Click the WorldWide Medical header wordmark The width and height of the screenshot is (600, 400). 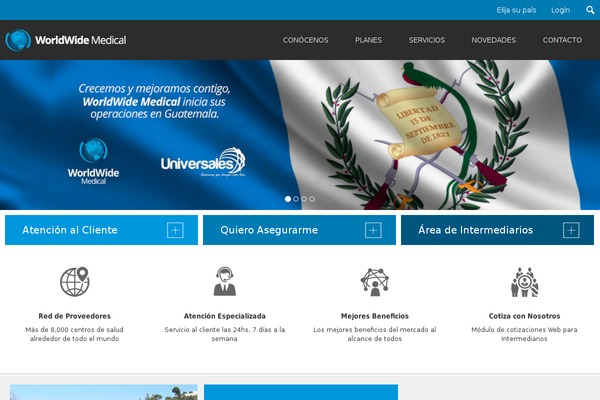[81, 40]
